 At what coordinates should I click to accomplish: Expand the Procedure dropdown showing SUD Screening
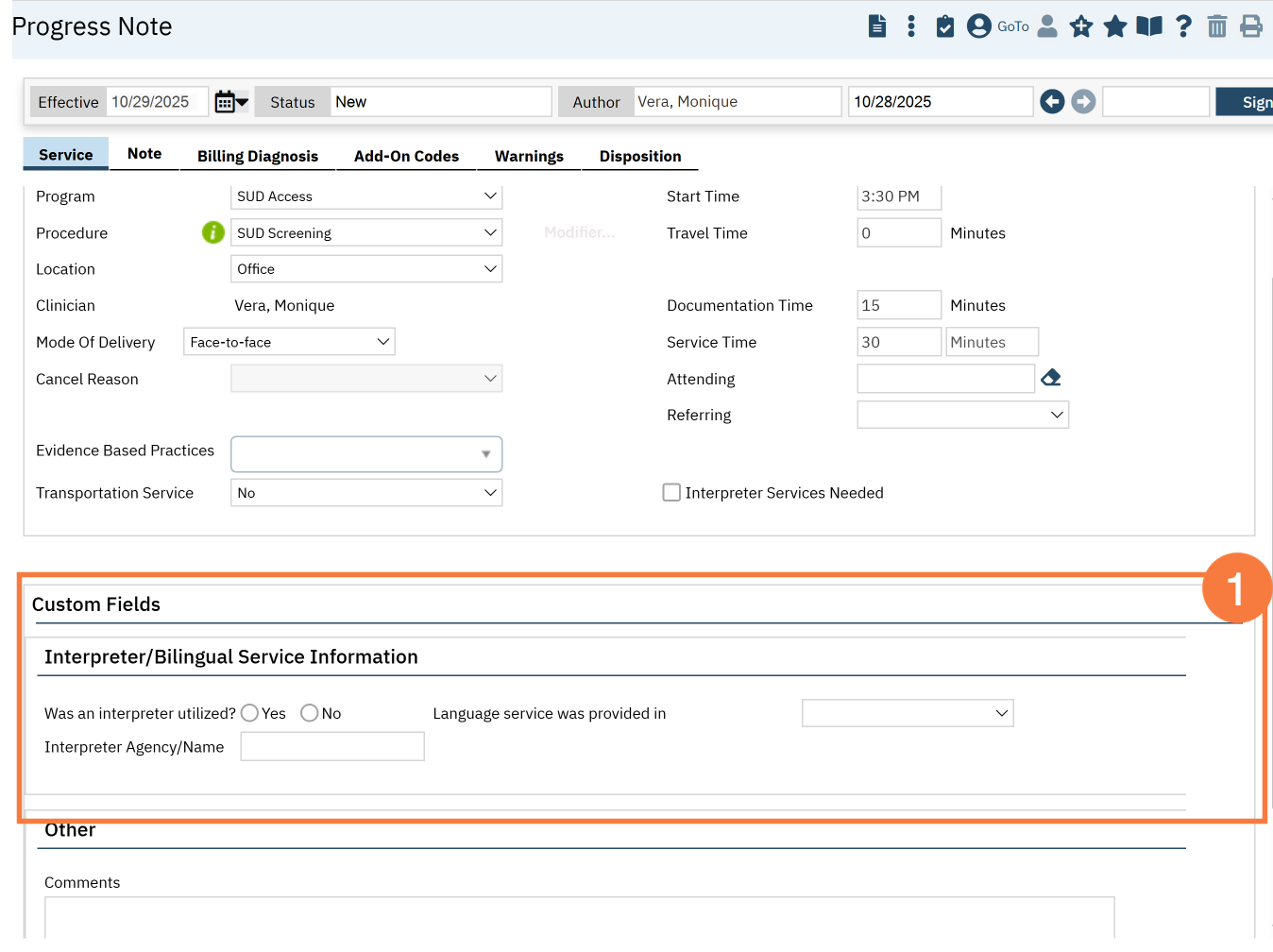pos(365,233)
